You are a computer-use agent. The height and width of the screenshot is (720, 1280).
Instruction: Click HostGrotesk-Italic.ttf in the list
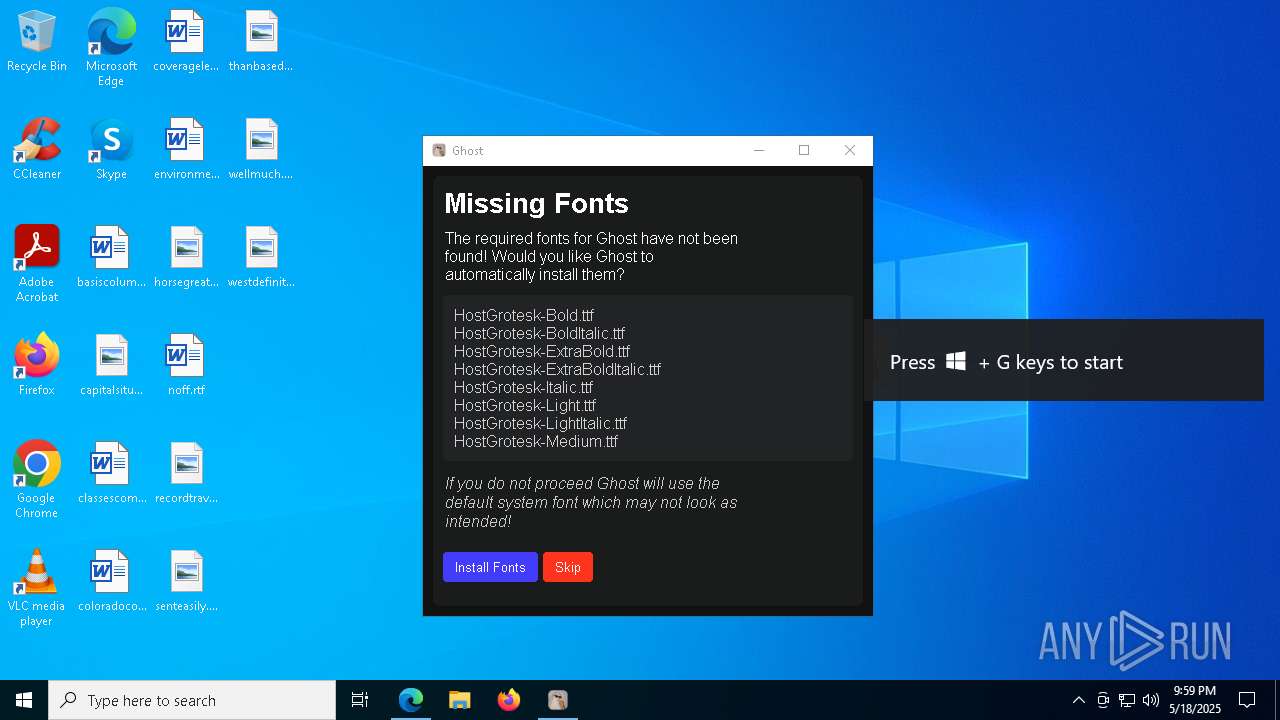523,388
